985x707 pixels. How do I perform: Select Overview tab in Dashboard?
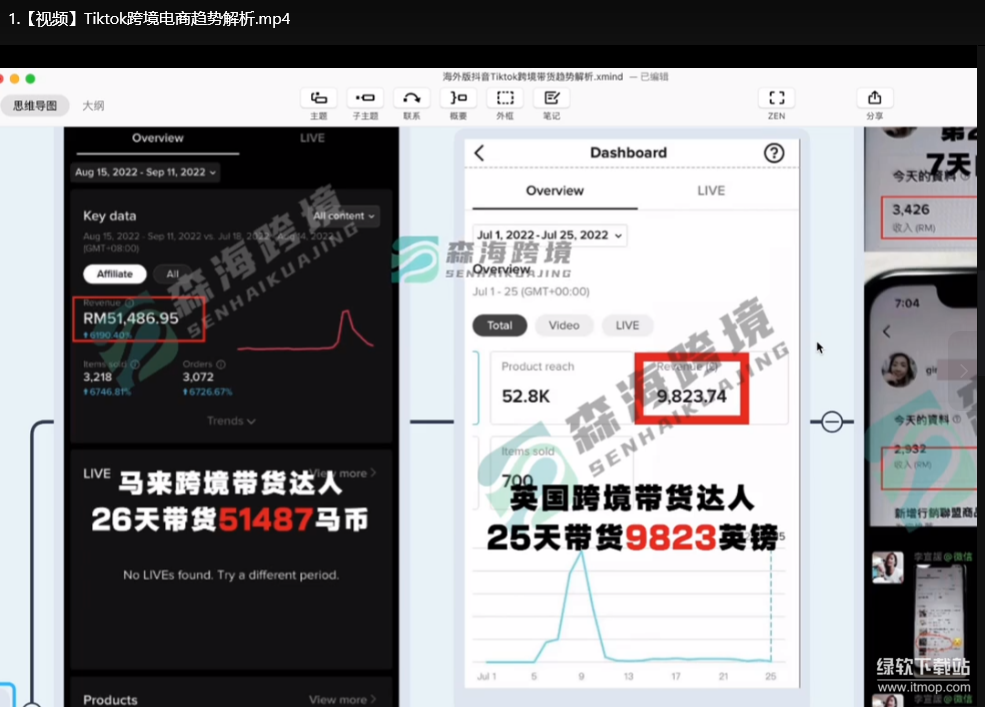coord(555,190)
